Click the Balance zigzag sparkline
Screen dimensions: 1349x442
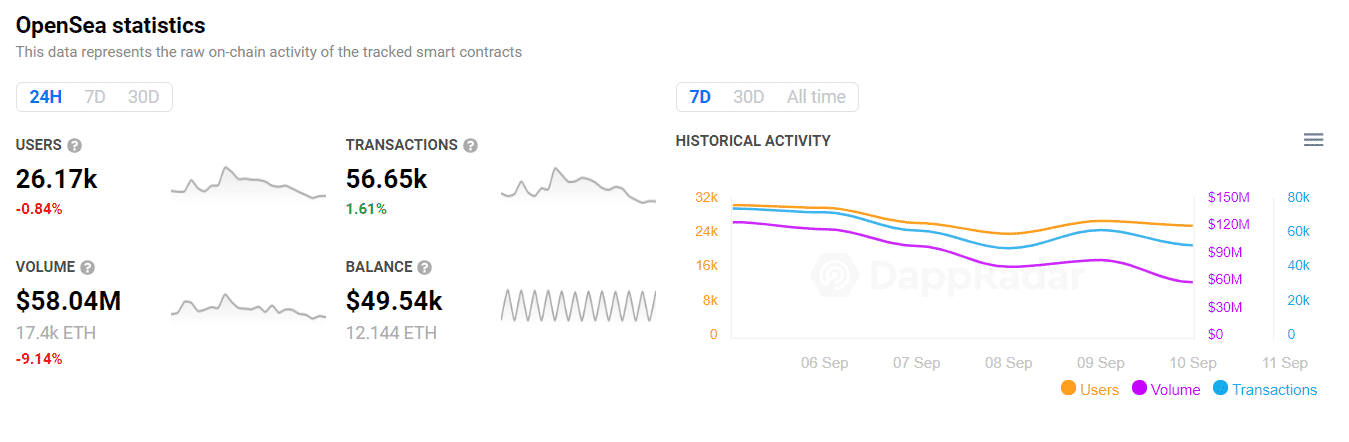click(578, 305)
